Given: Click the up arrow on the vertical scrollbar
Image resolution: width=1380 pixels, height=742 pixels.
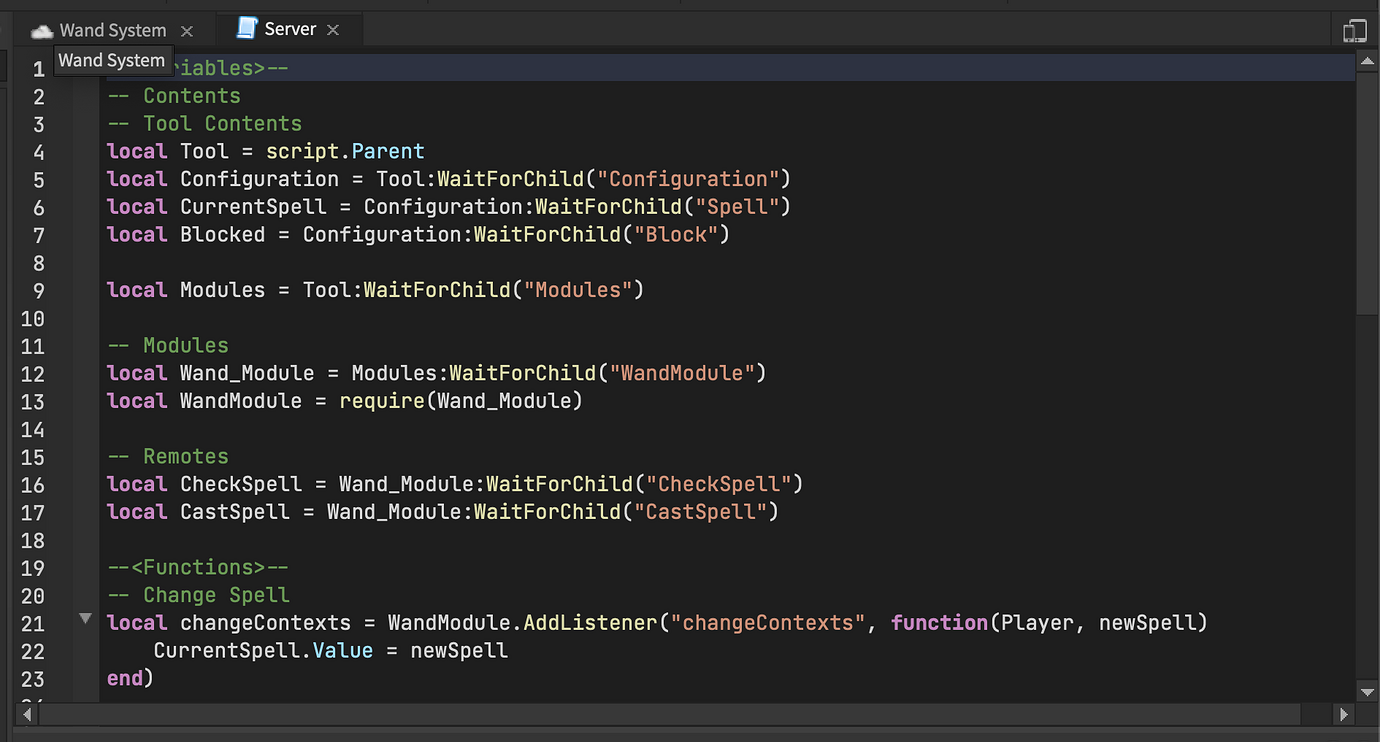Looking at the screenshot, I should pyautogui.click(x=1367, y=61).
